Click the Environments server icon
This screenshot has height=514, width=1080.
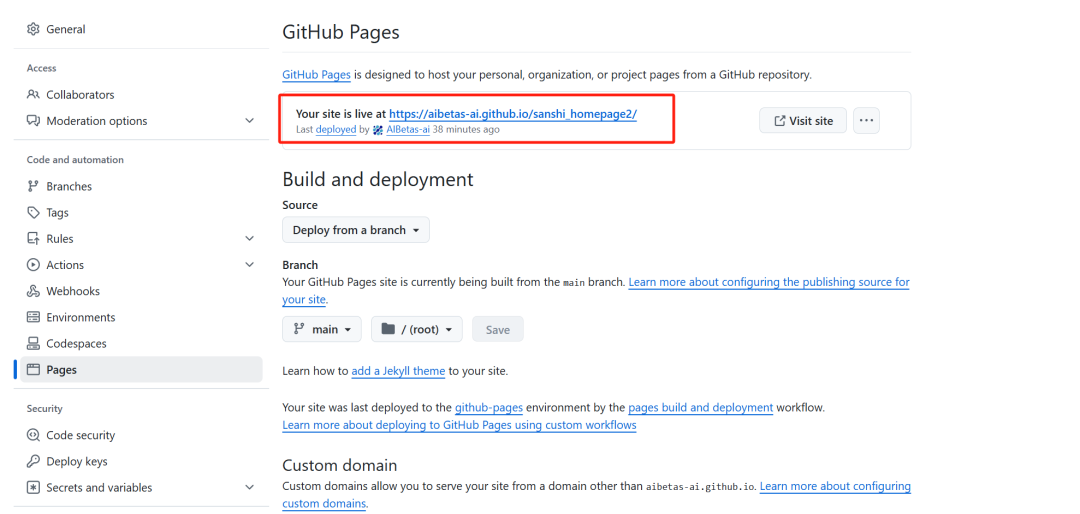coord(33,317)
